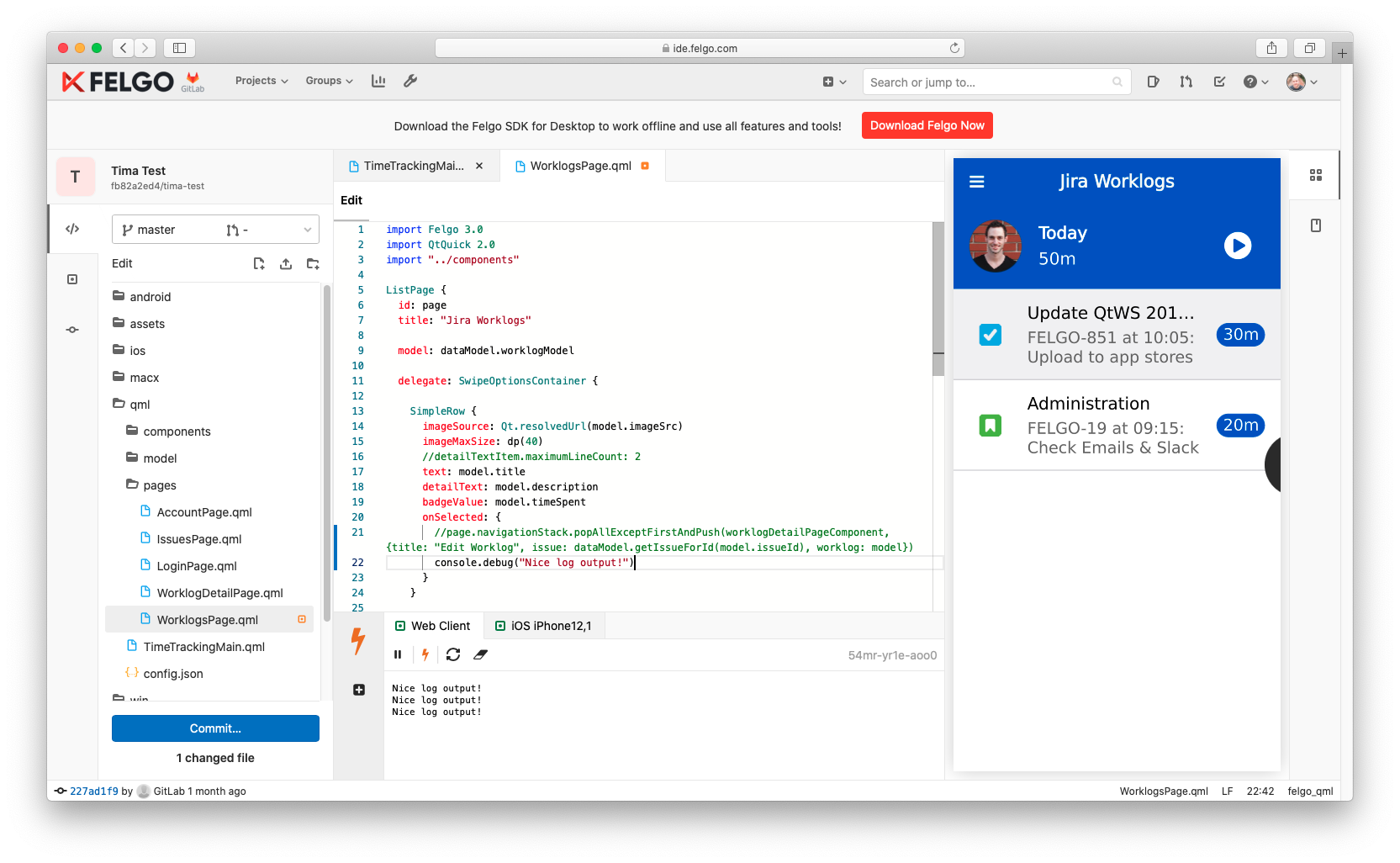Toggle the Safari sidebar icon

click(179, 48)
